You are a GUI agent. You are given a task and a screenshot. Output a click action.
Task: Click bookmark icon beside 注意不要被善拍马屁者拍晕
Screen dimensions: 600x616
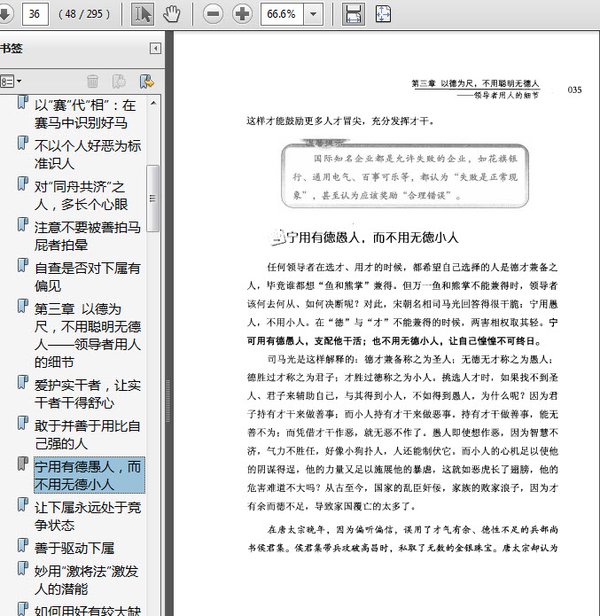tap(23, 225)
